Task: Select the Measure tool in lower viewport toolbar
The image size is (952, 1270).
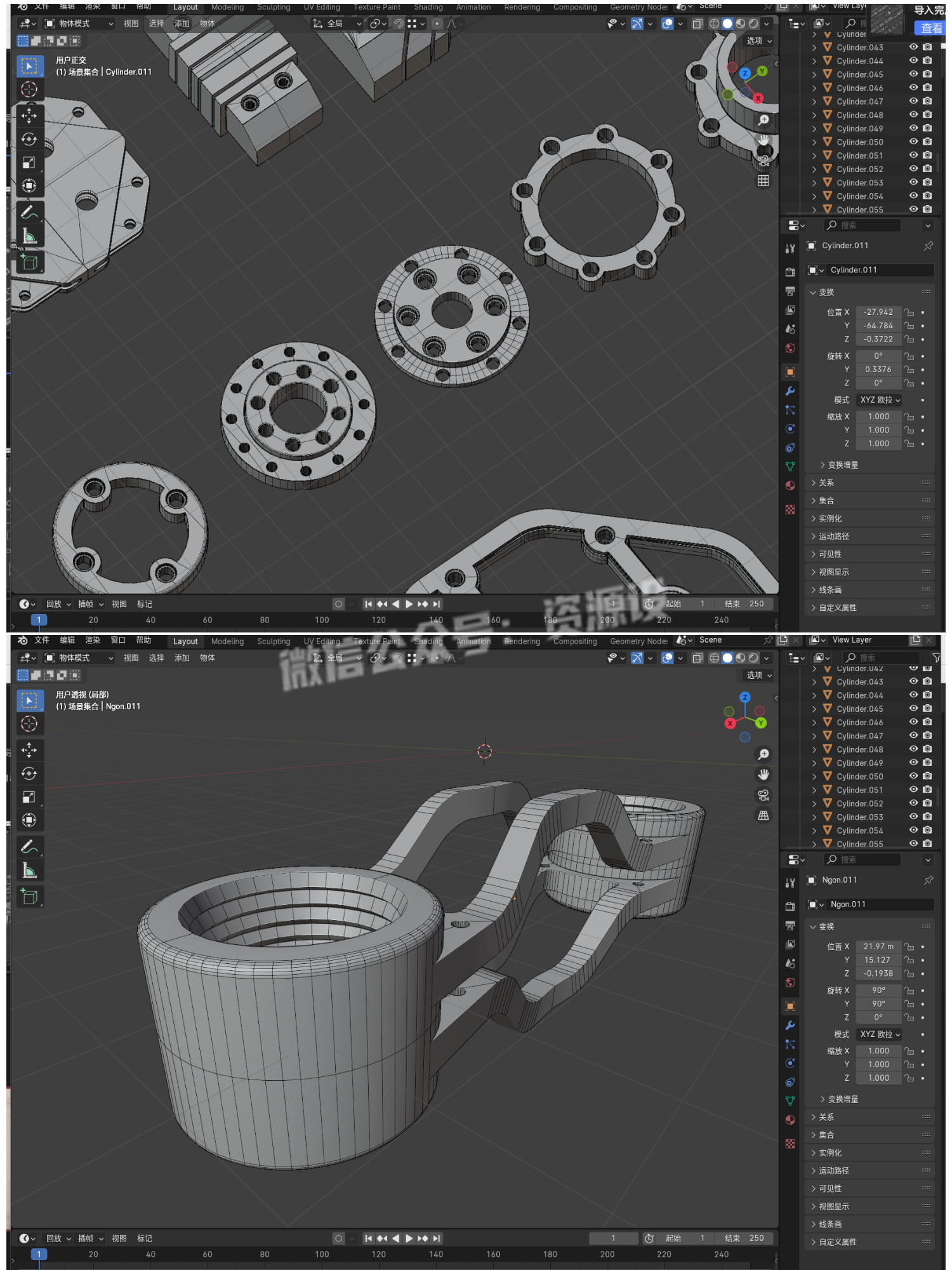Action: click(x=29, y=870)
